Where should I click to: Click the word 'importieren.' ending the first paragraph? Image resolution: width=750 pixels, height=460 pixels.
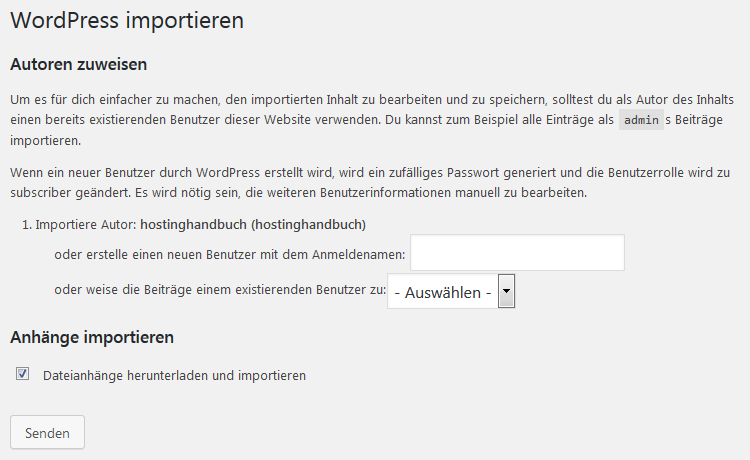(46, 141)
